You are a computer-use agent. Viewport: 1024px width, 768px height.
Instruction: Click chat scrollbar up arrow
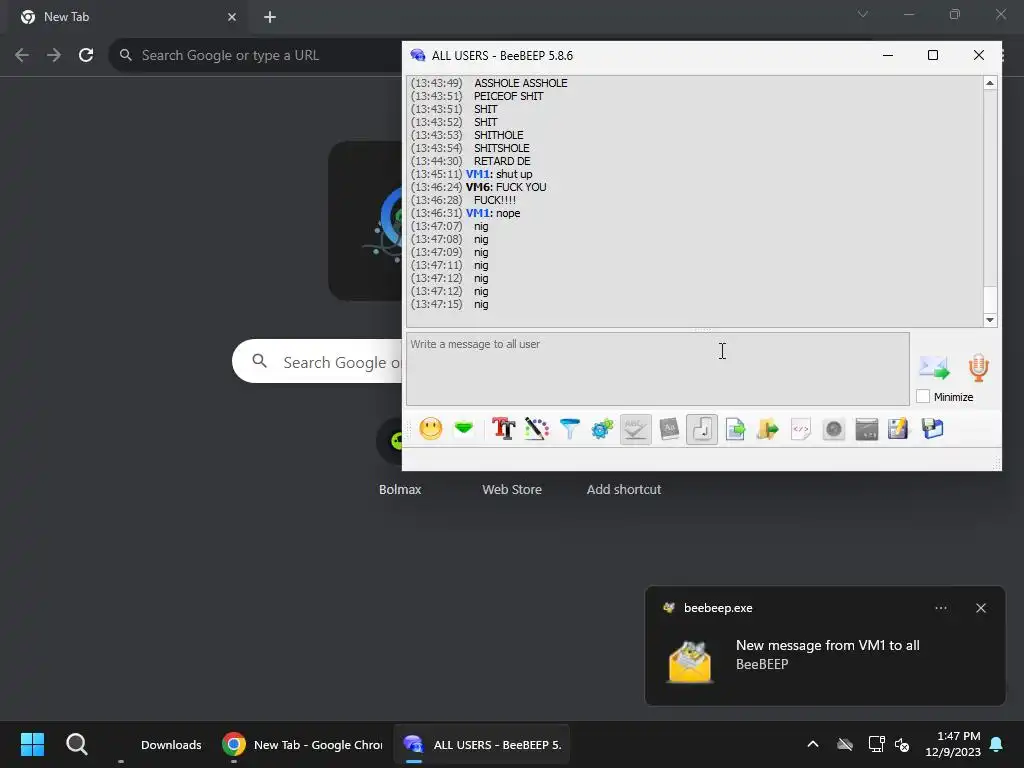[x=990, y=83]
